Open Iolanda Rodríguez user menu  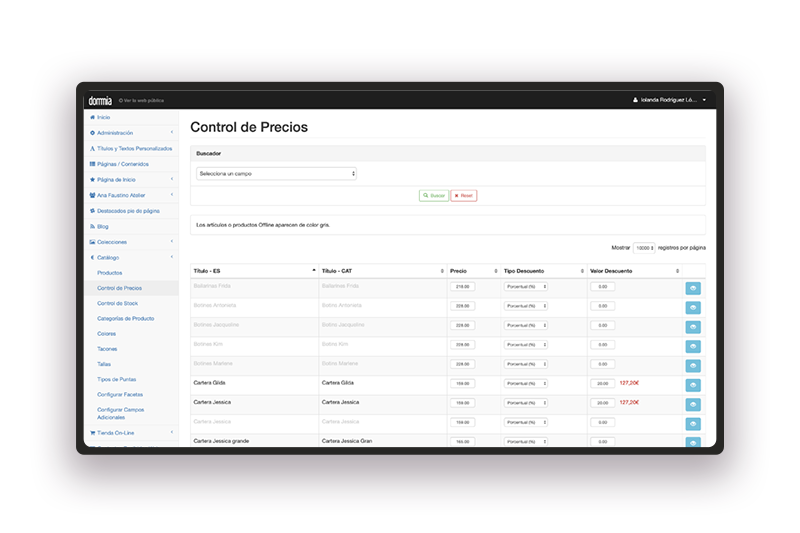click(669, 100)
